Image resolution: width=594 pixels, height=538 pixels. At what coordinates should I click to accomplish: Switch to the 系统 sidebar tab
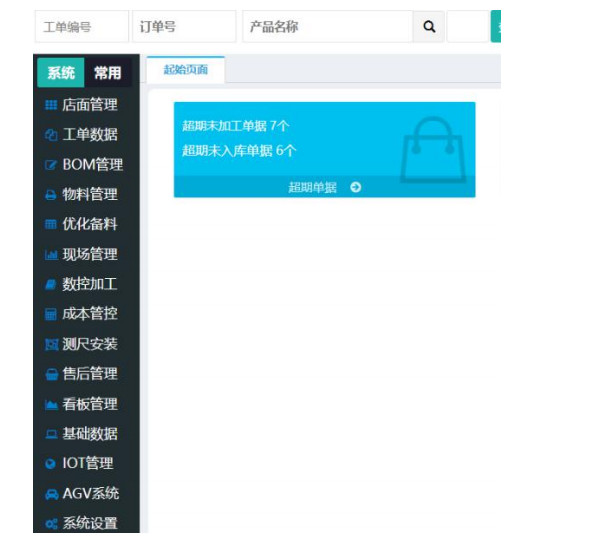61,72
